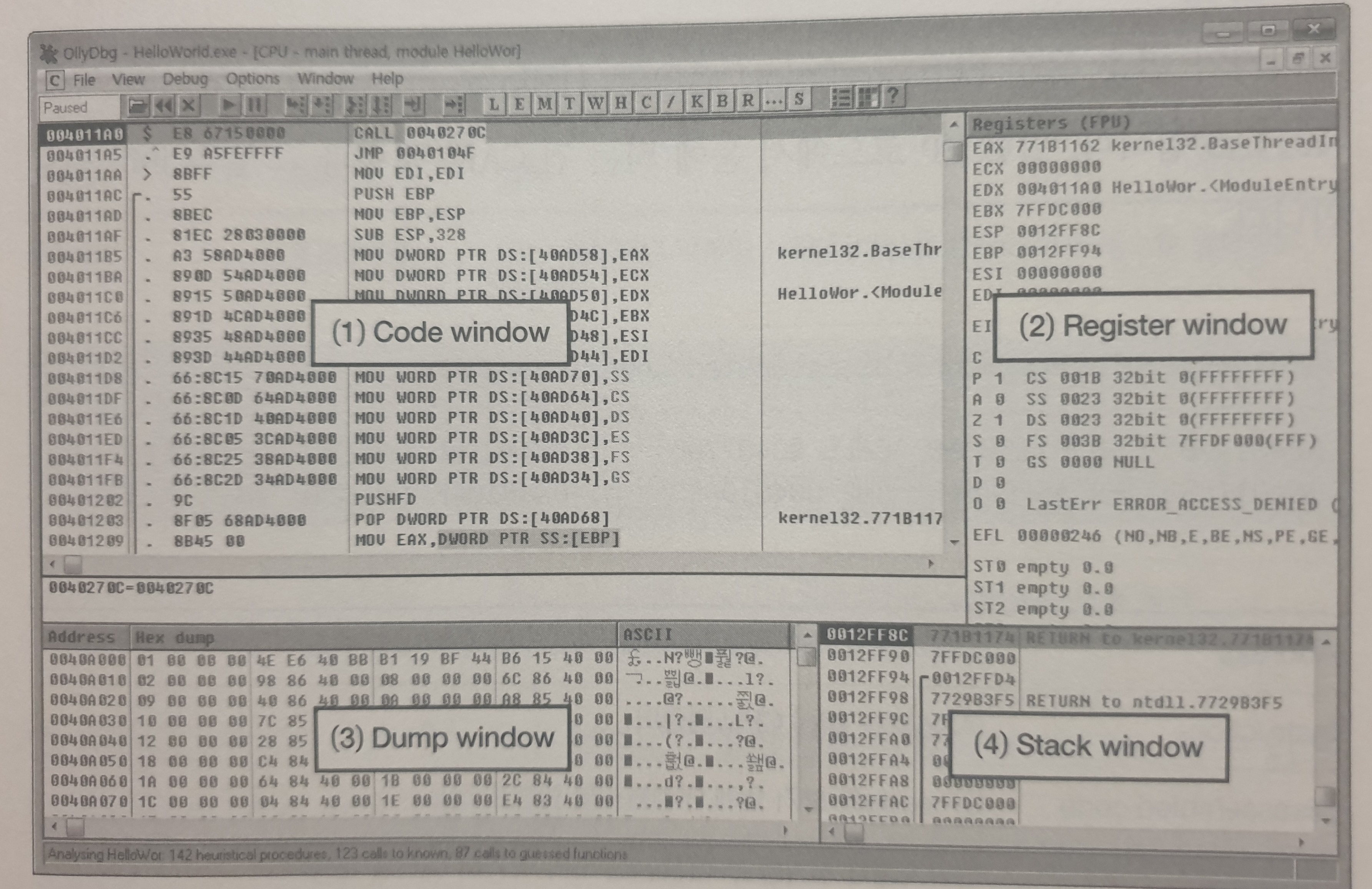Show Handles using the H toolbar button
Viewport: 1372px width, 889px height.
(621, 103)
